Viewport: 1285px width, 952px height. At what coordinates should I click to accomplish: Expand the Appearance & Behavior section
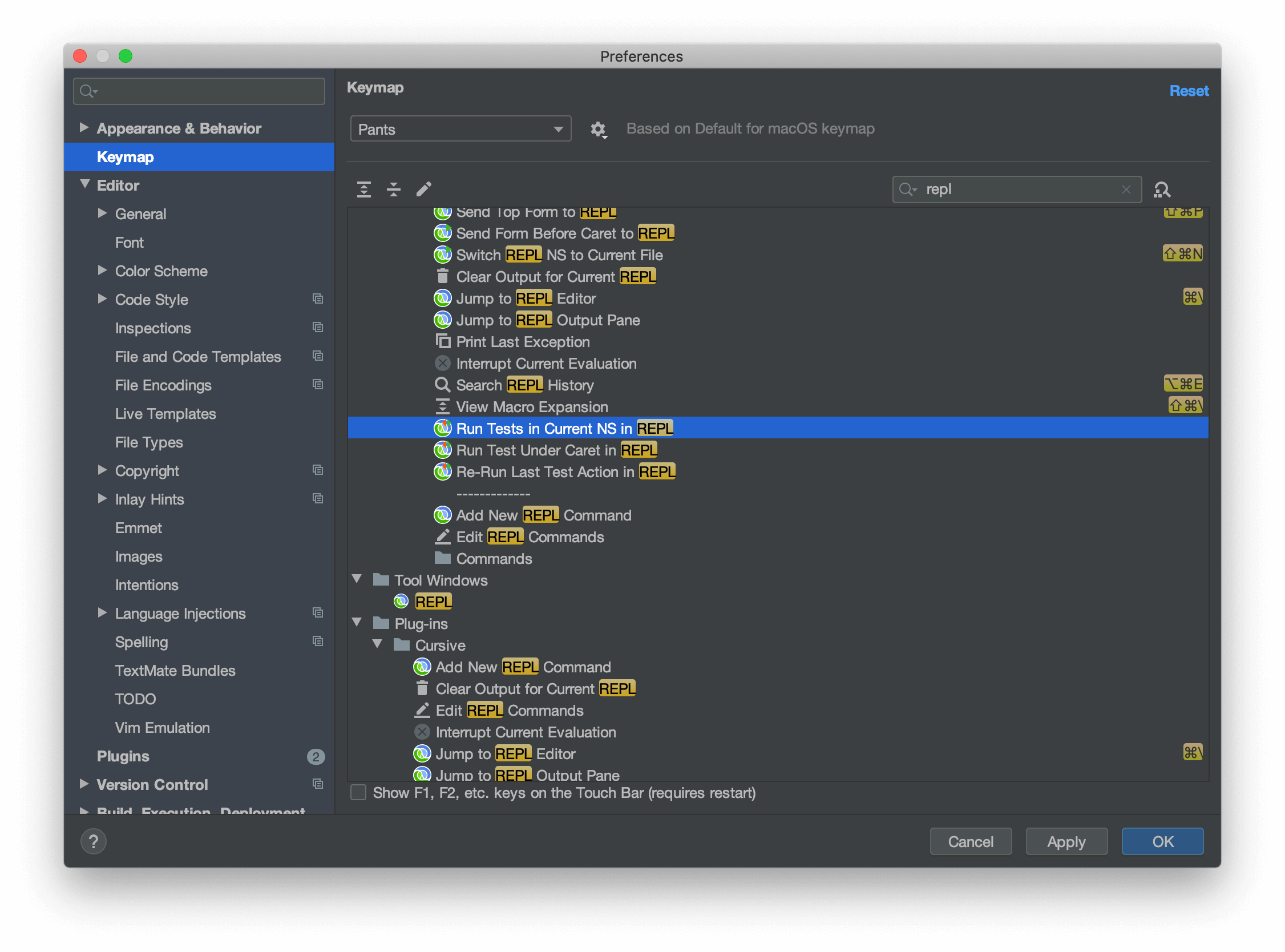(85, 127)
